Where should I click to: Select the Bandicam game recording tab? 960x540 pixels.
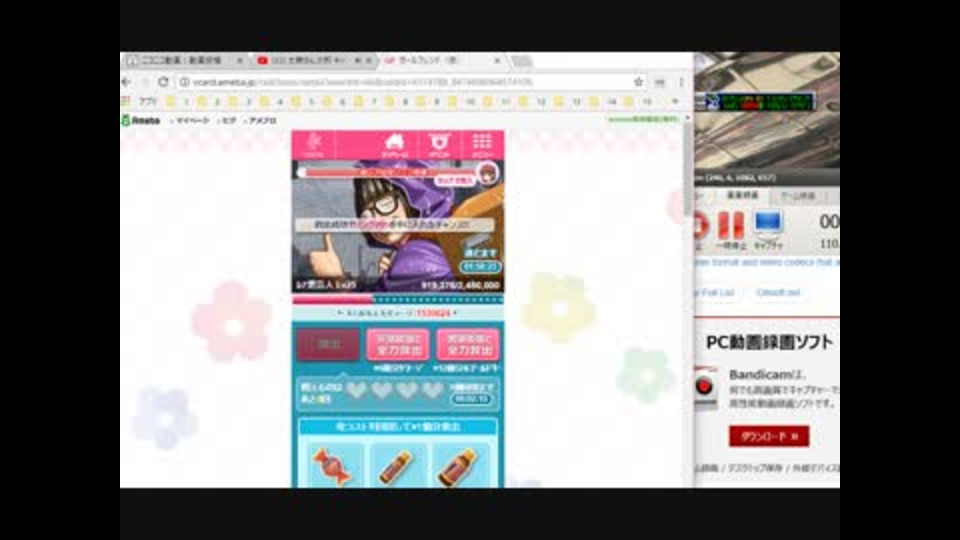798,196
